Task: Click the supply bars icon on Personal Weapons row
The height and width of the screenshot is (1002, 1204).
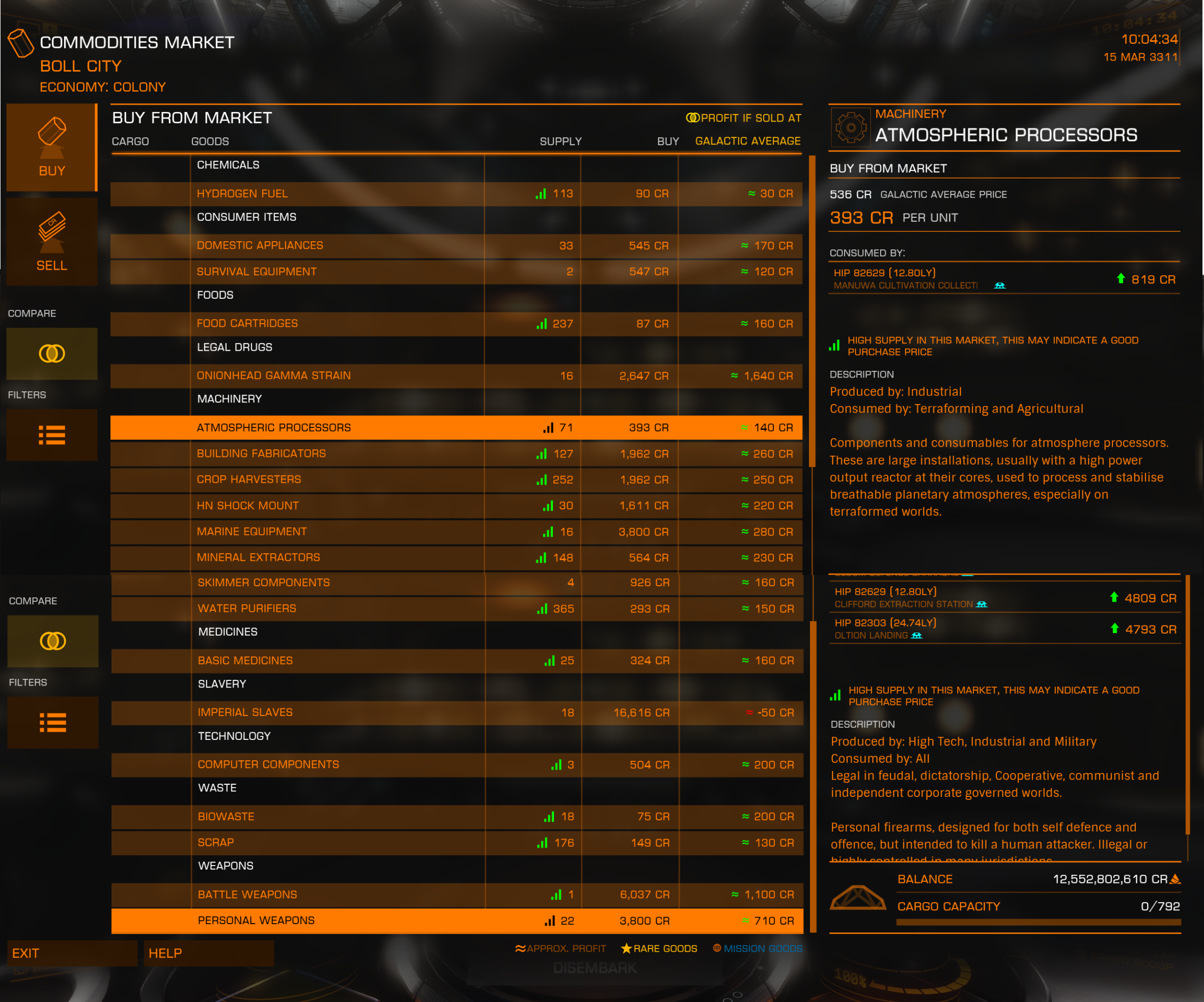Action: pyautogui.click(x=549, y=921)
